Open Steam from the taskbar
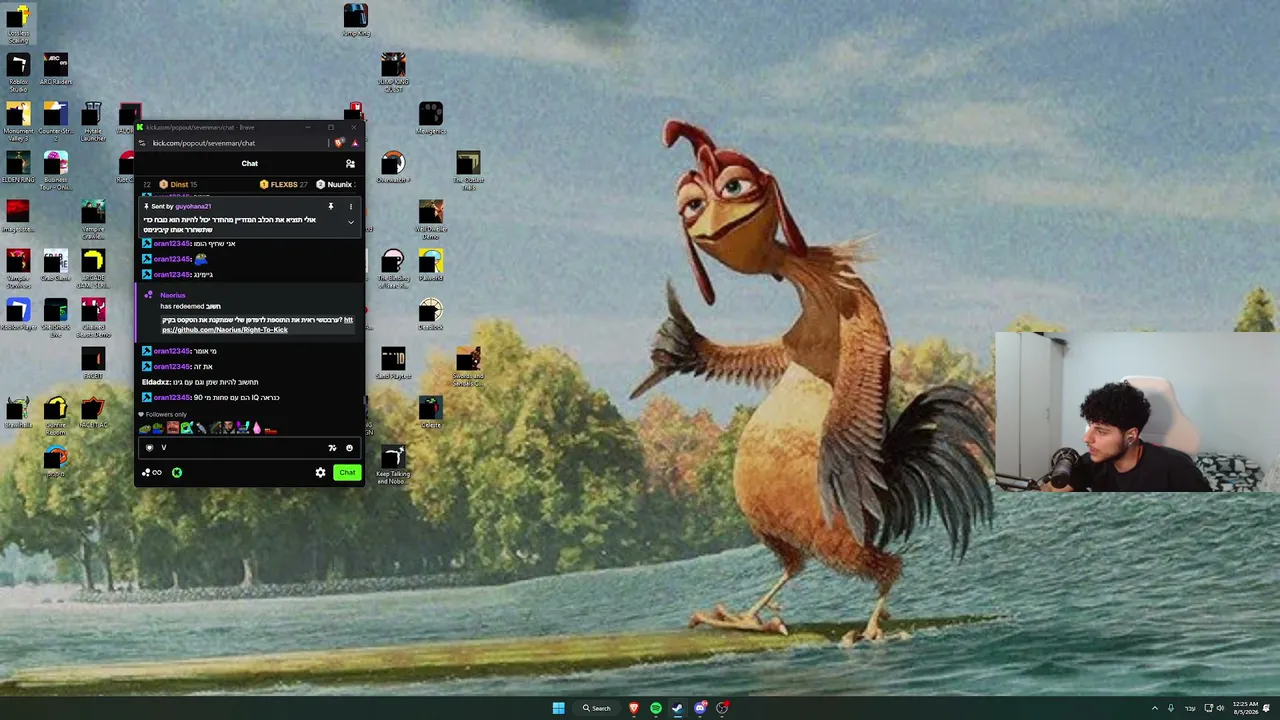Image resolution: width=1280 pixels, height=720 pixels. point(678,708)
